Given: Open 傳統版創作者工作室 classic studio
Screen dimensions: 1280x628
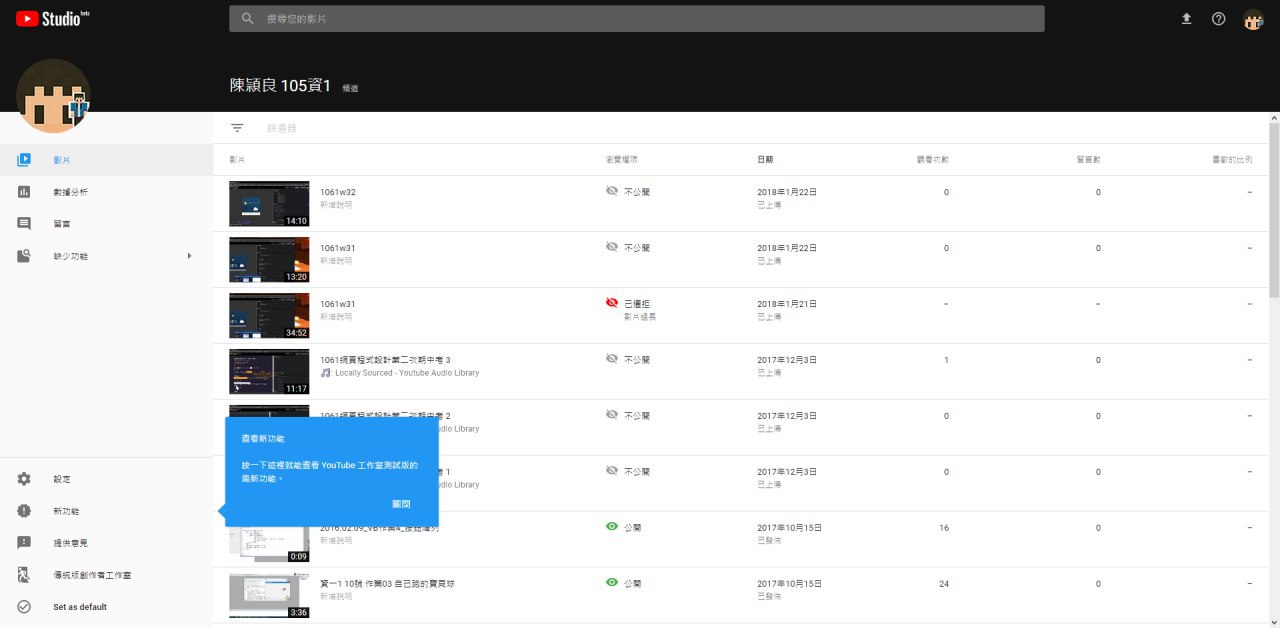Looking at the screenshot, I should (x=92, y=575).
